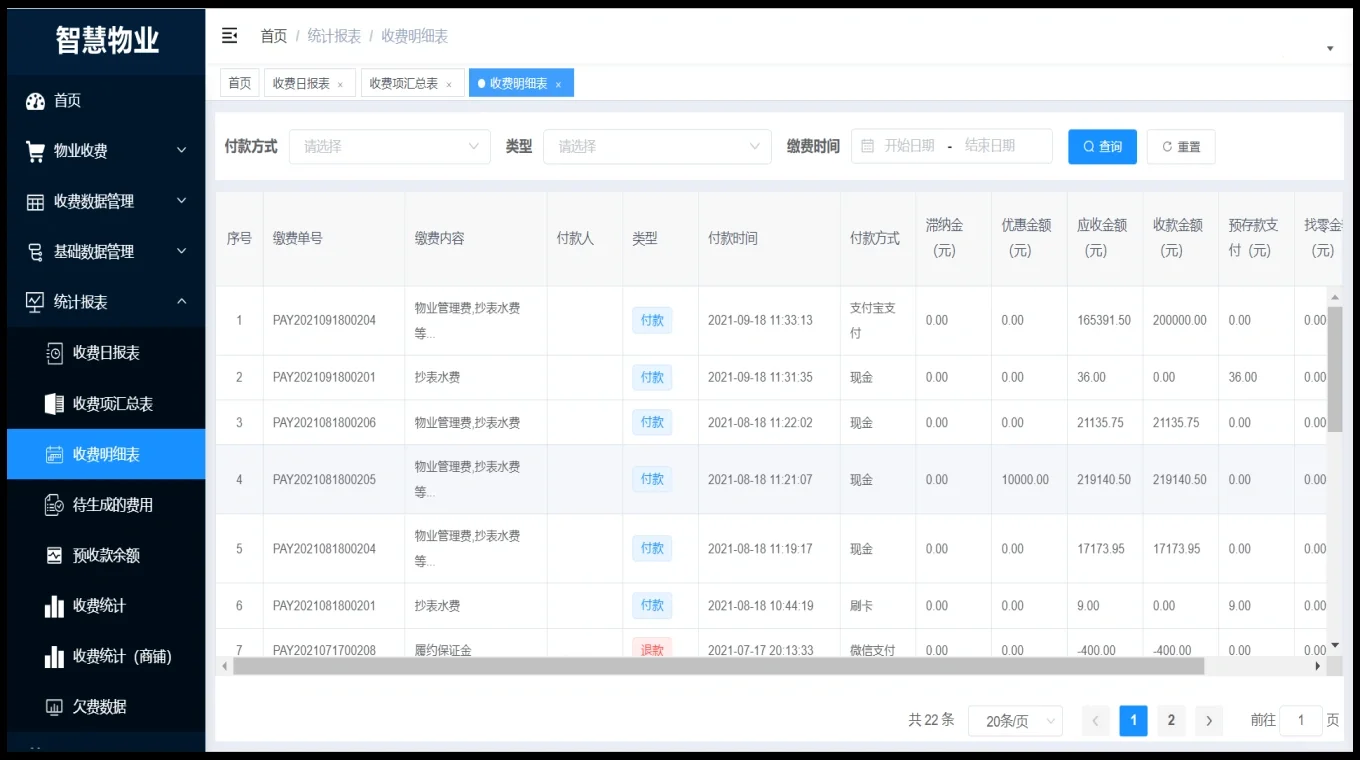The image size is (1360, 760).
Task: Close the 收费日报表 tab
Action: 340,85
